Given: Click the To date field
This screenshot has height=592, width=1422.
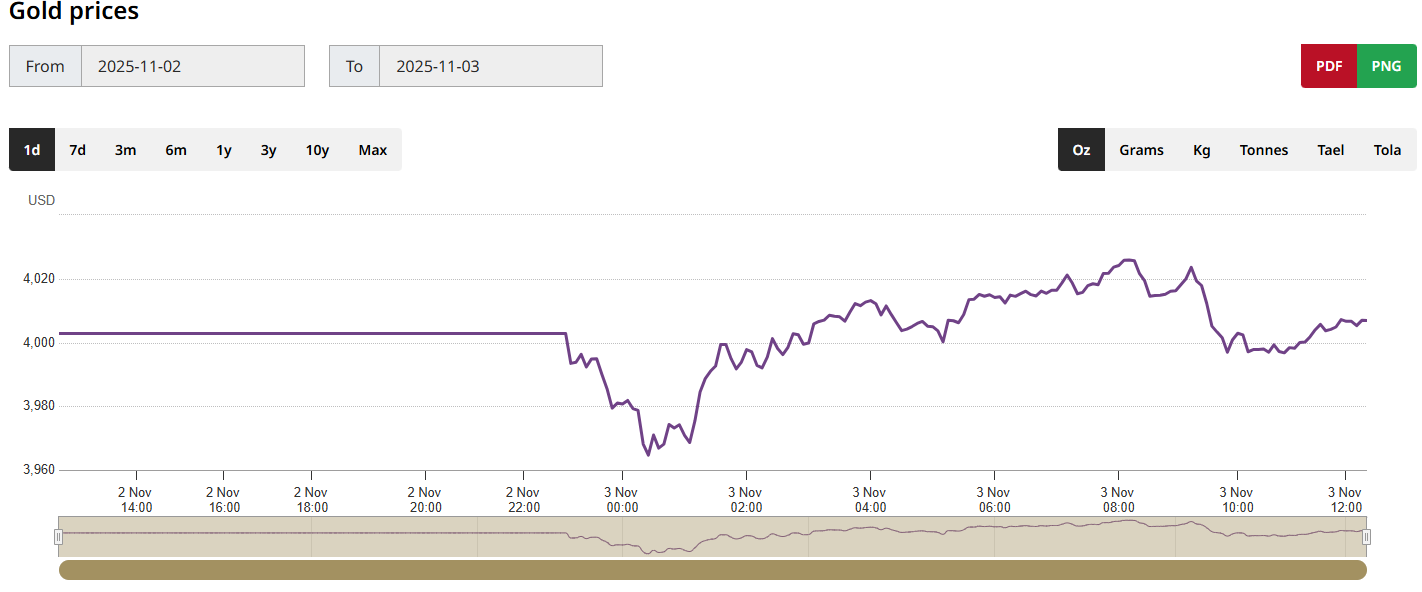Looking at the screenshot, I should (x=490, y=66).
